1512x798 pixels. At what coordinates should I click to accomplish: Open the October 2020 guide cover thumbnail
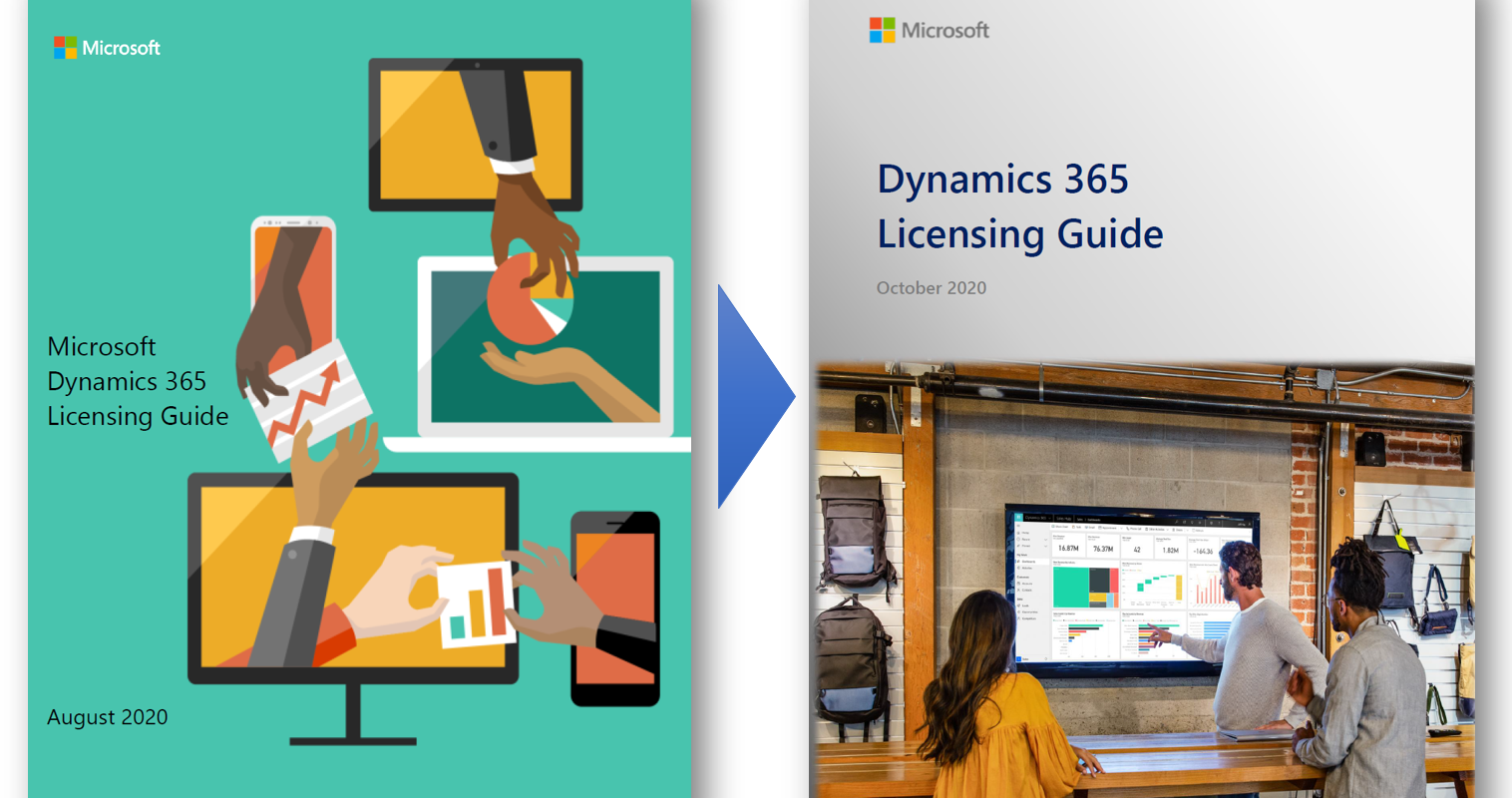1142,399
